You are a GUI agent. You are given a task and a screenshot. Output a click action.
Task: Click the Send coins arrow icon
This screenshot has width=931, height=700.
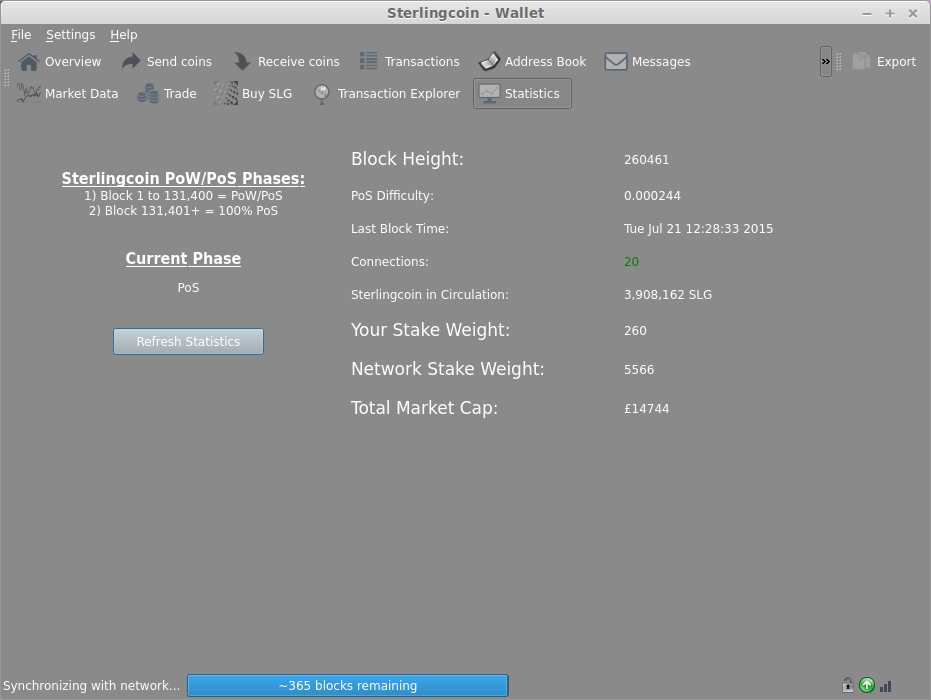(131, 62)
